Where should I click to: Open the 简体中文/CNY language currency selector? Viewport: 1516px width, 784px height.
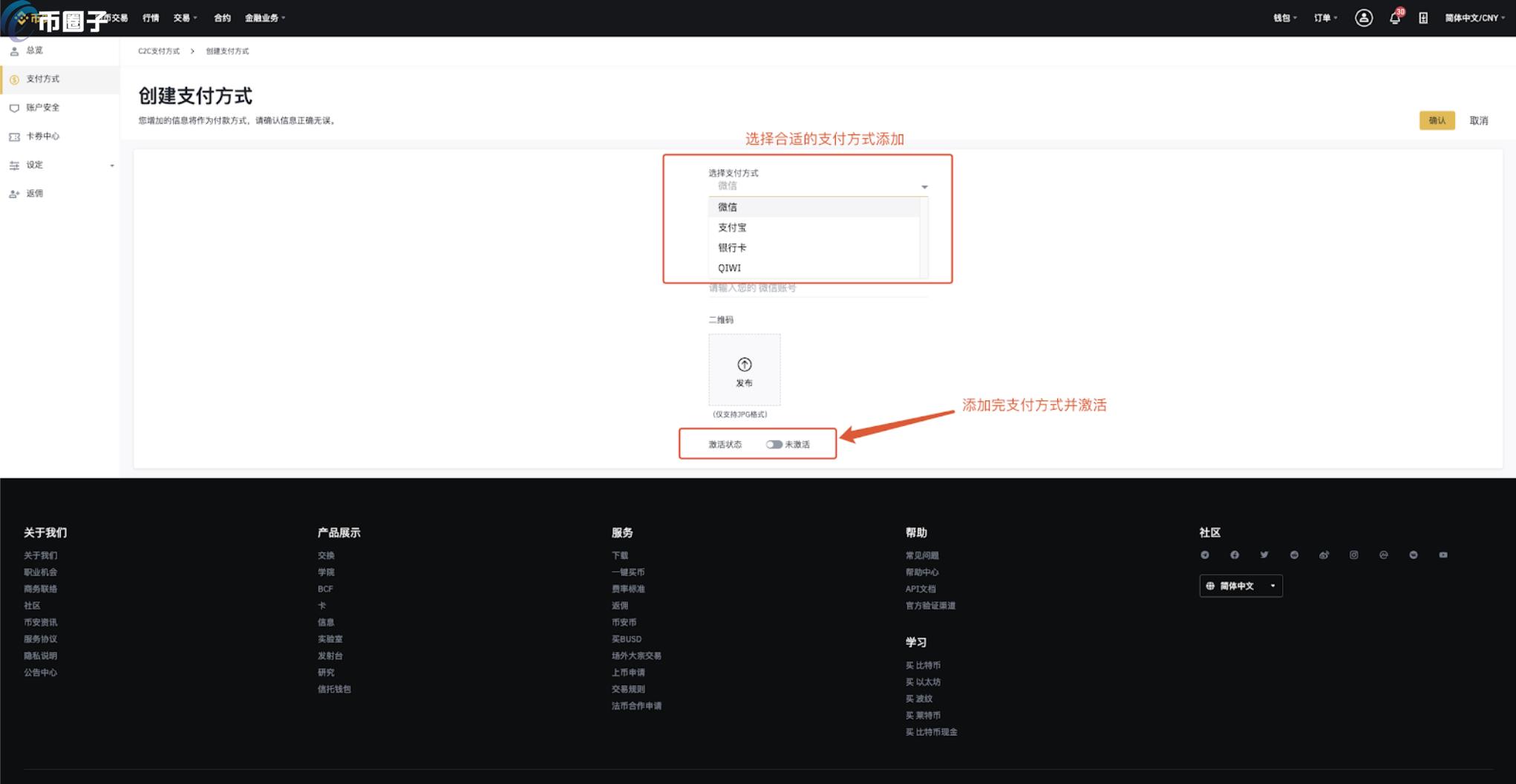pos(1474,18)
